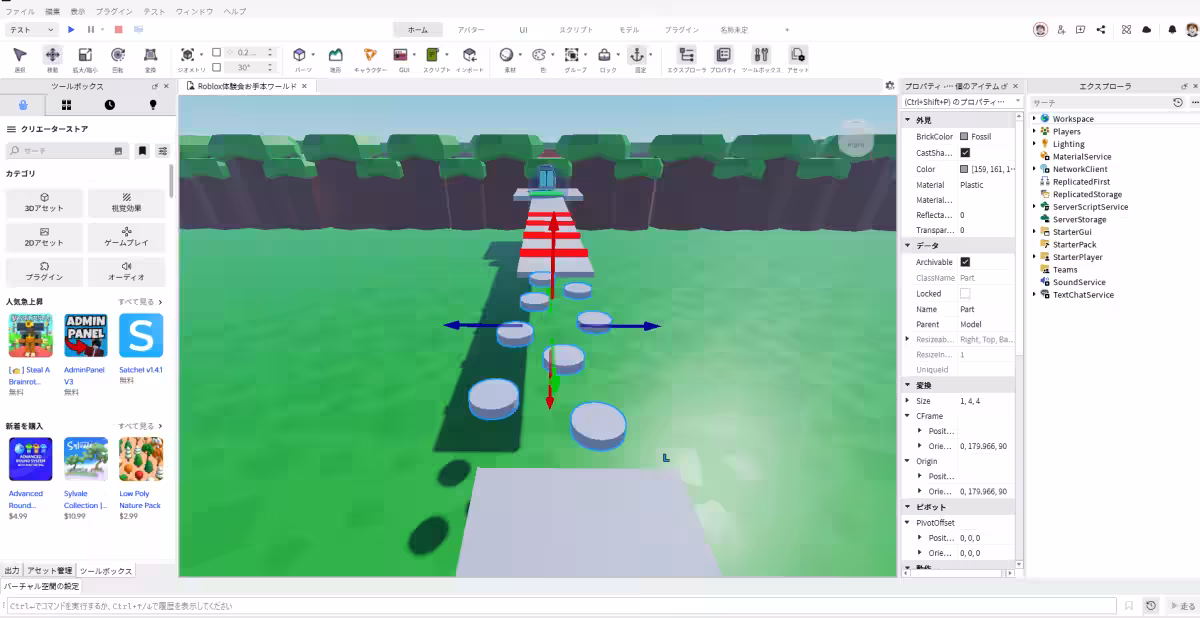Switch to the アバター ribbon tab

coord(471,30)
